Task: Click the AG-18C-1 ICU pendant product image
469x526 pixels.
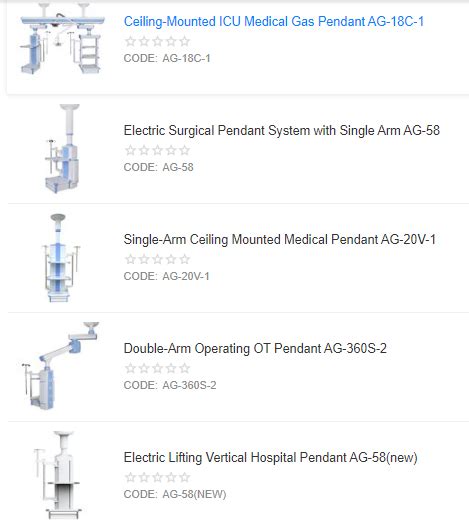Action: tap(62, 40)
